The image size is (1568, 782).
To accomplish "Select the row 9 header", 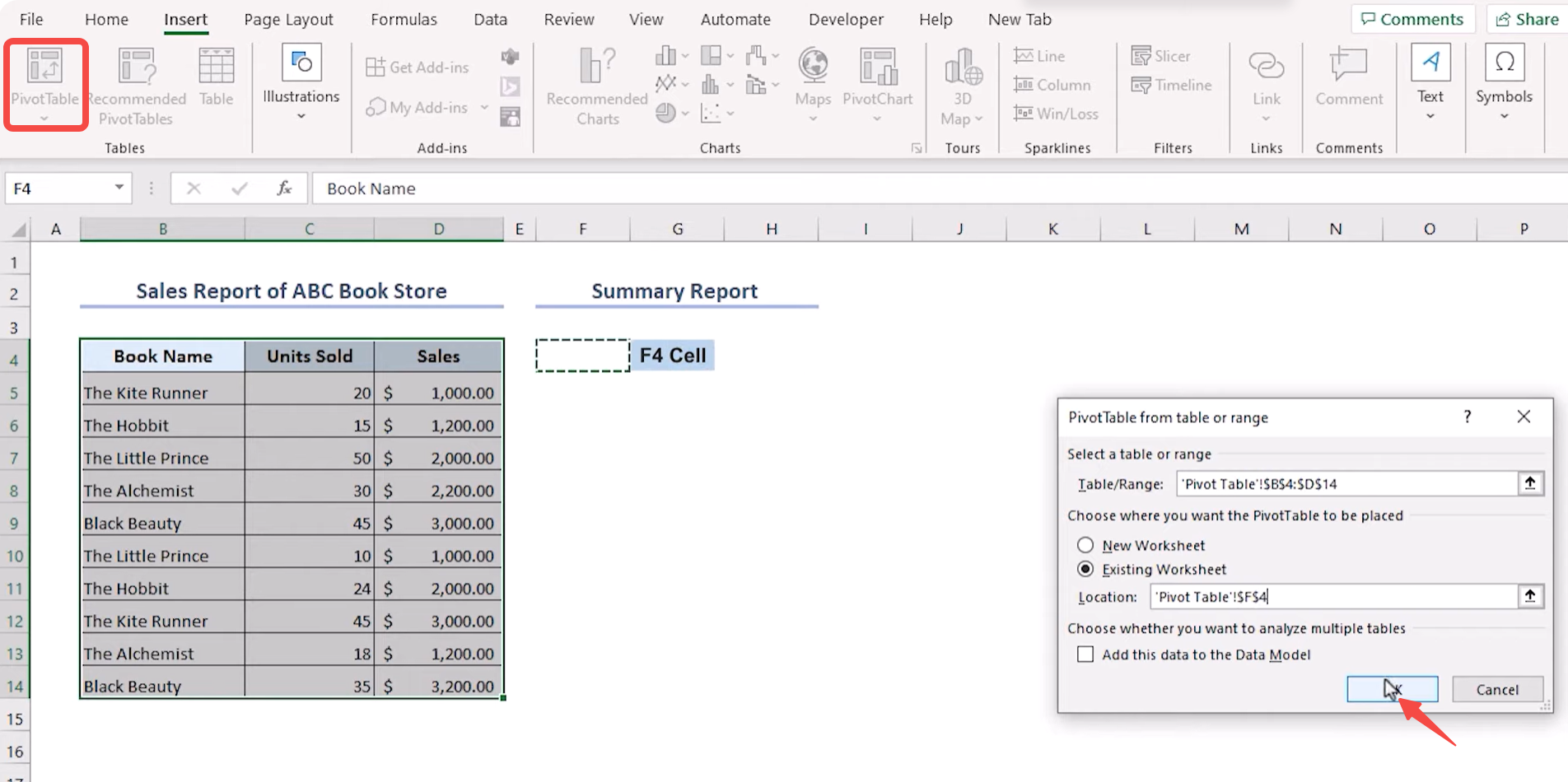I will coord(15,524).
